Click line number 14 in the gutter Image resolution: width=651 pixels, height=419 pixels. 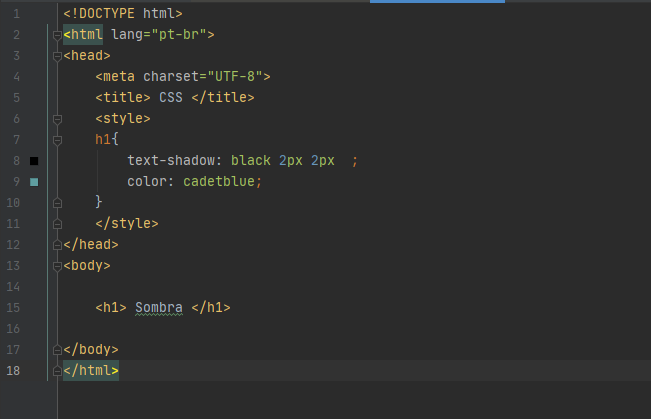13,287
